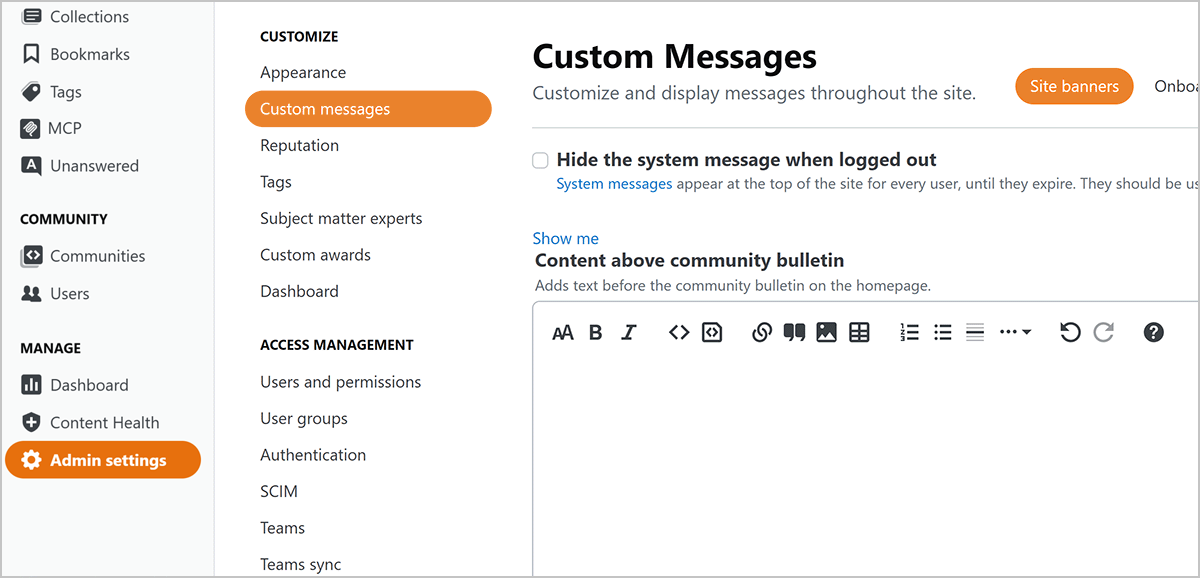This screenshot has width=1200, height=578.
Task: Insert a code block snippet
Action: (712, 333)
